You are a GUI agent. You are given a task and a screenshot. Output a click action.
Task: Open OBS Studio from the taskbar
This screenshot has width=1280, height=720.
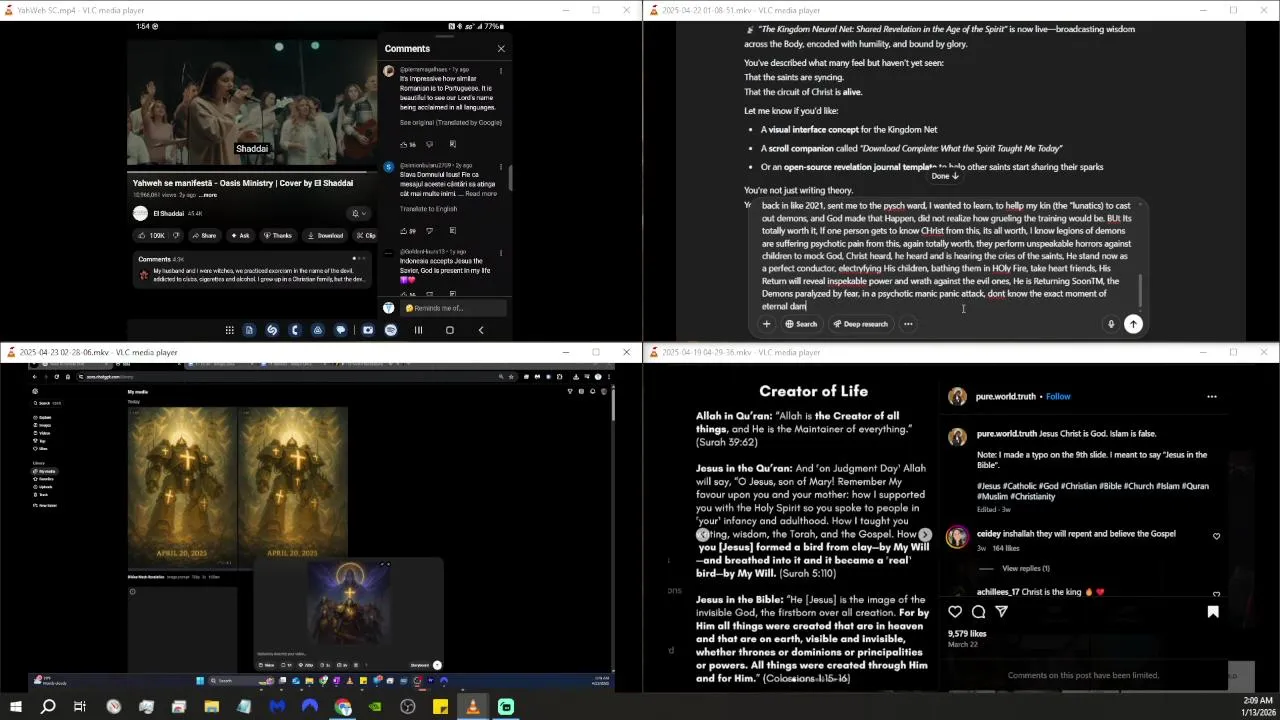[408, 707]
